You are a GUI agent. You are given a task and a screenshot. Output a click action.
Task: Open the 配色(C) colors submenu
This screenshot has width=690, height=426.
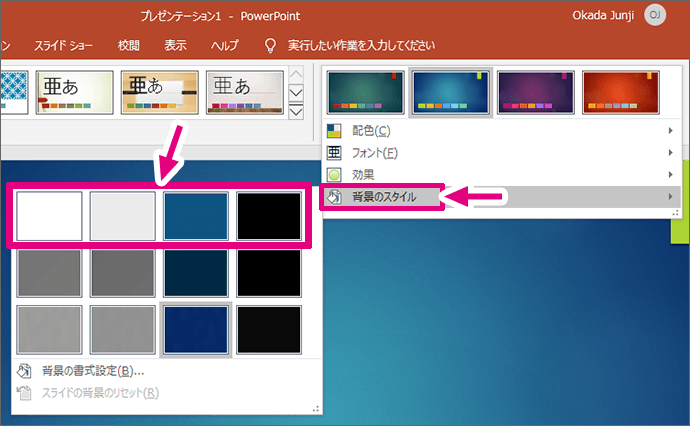point(502,131)
